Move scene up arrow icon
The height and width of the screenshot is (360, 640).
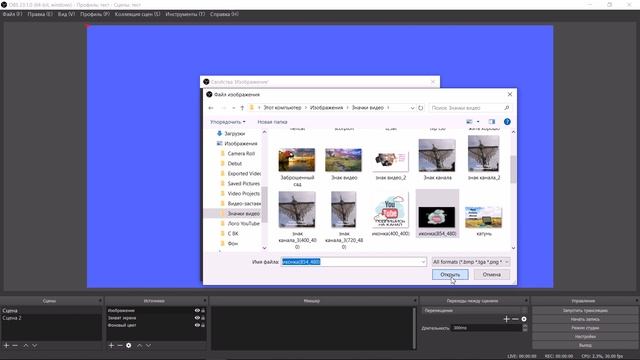26,345
